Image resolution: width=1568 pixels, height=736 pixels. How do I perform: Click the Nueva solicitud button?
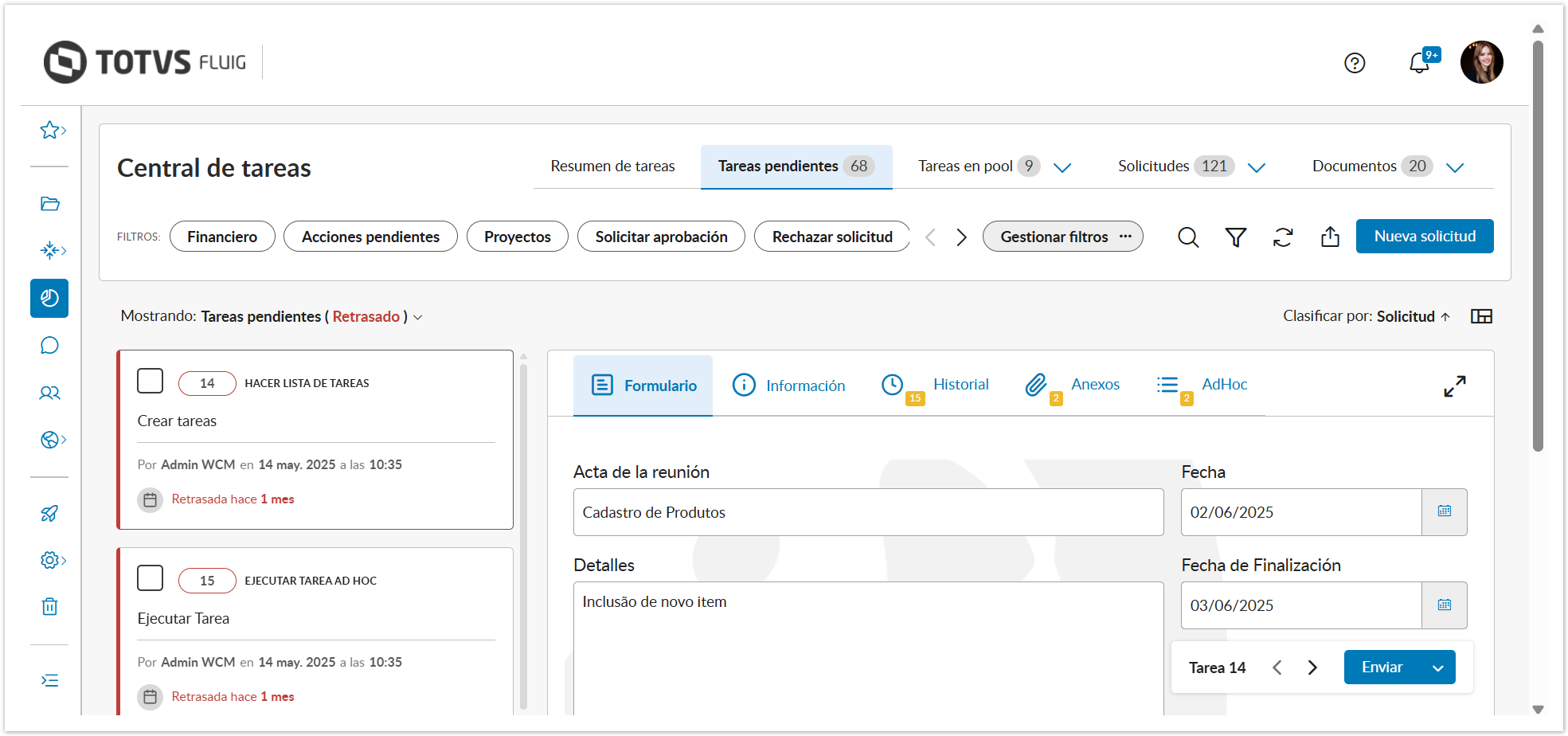1425,237
